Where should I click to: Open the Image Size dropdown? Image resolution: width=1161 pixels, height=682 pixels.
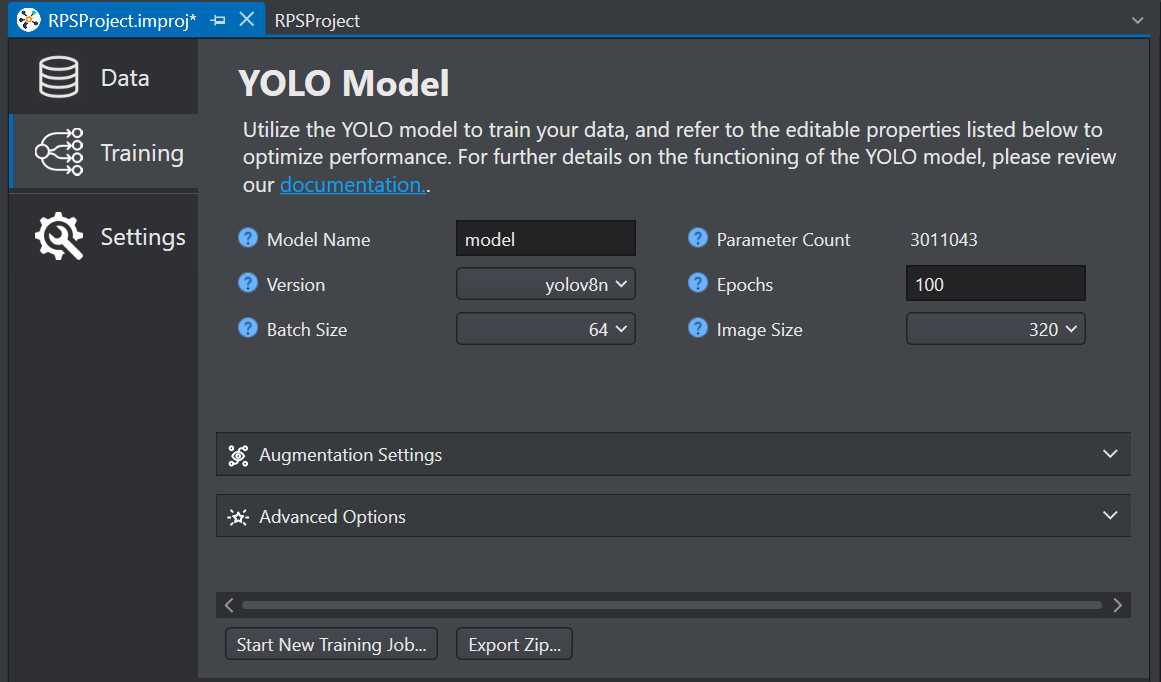click(996, 330)
